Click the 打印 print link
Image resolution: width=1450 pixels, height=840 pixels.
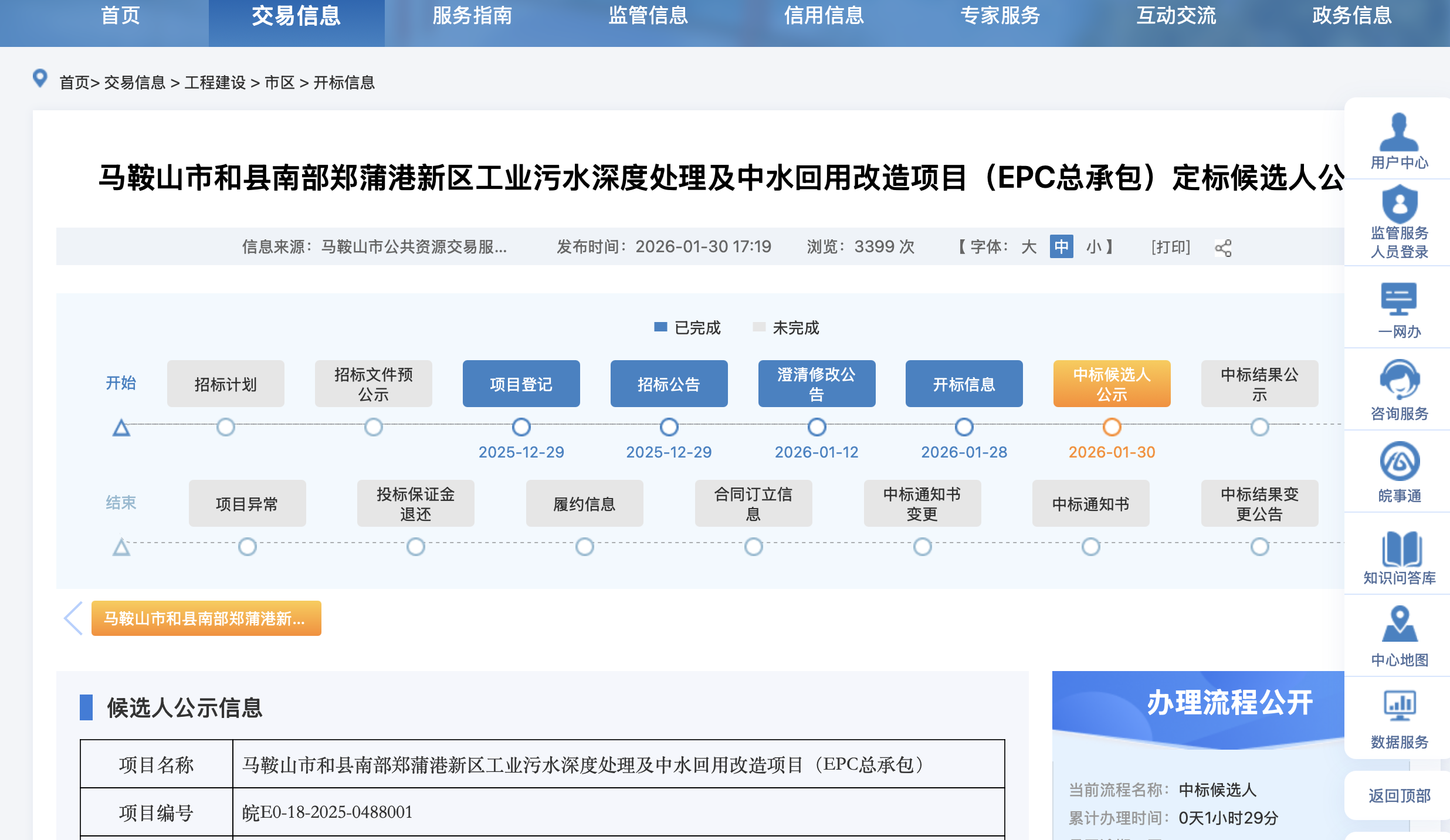point(1171,247)
